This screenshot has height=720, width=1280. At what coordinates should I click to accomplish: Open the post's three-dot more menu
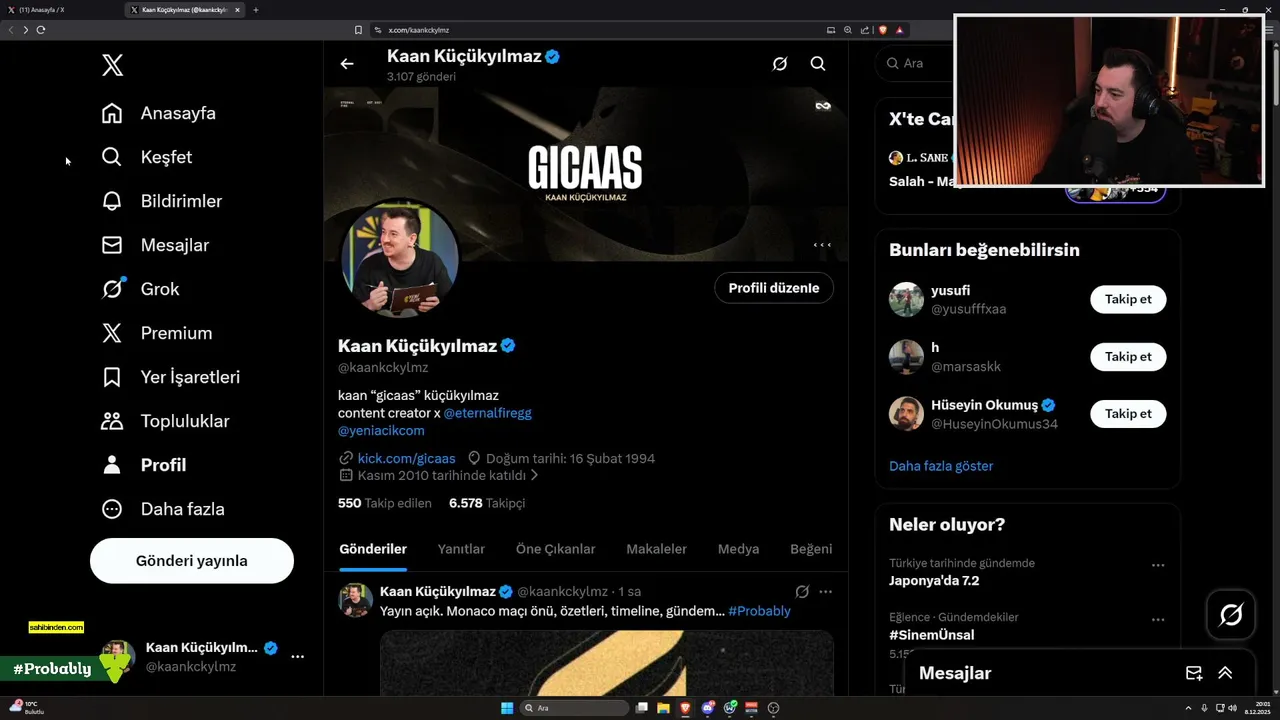[826, 592]
